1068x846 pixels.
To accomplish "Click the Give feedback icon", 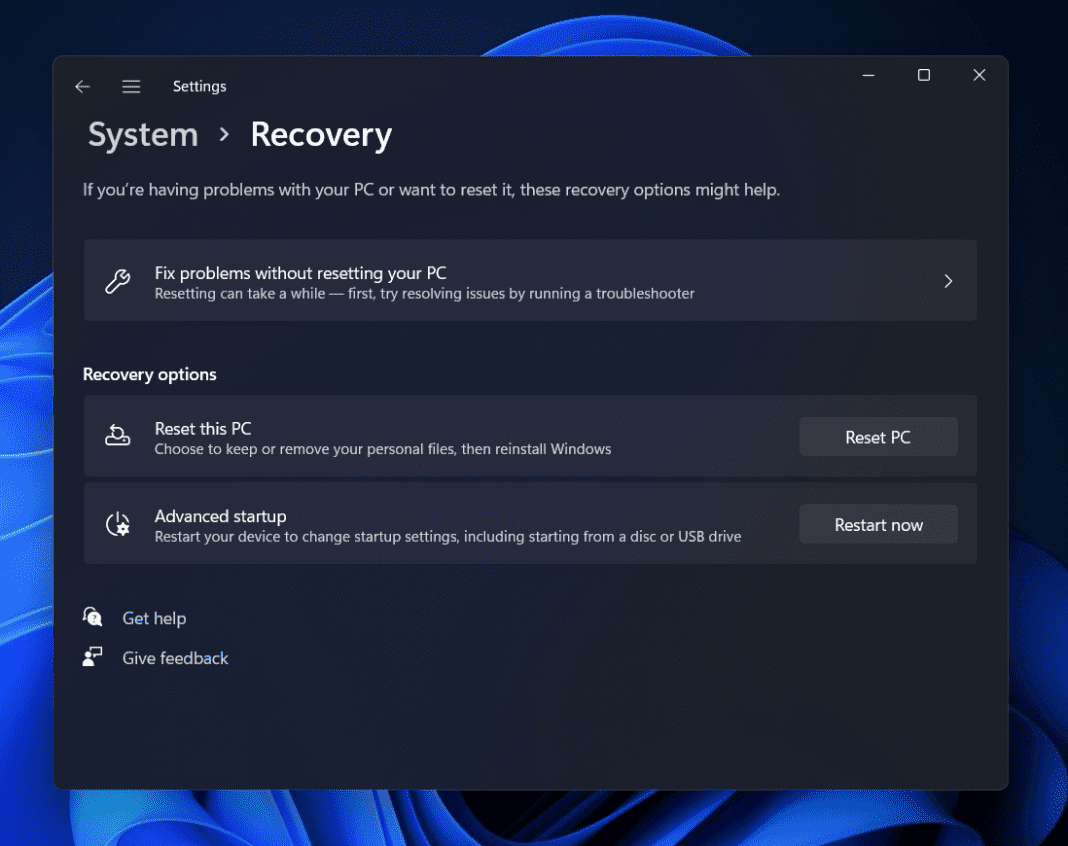I will (x=92, y=657).
